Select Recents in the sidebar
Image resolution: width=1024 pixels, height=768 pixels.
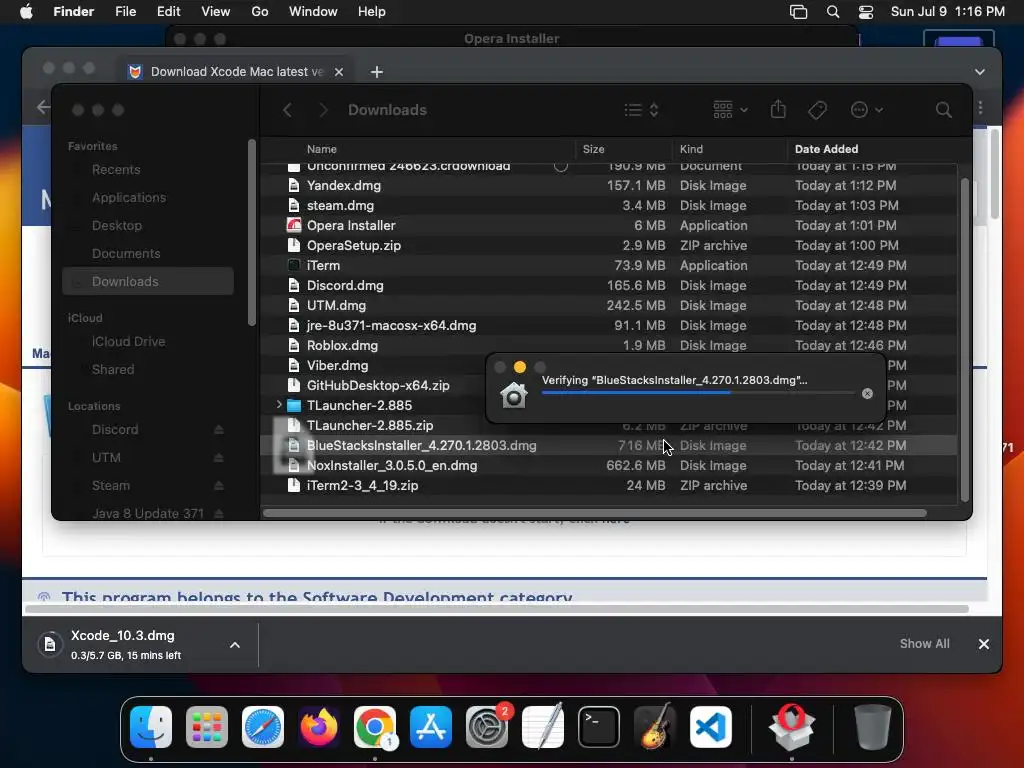[148, 170]
